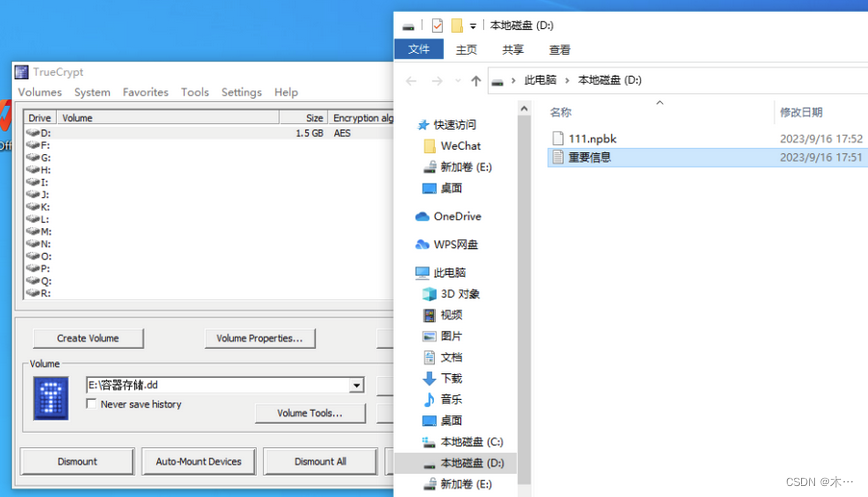Screen dimensions: 868x497
Task: Click the Dismount All button
Action: point(321,462)
